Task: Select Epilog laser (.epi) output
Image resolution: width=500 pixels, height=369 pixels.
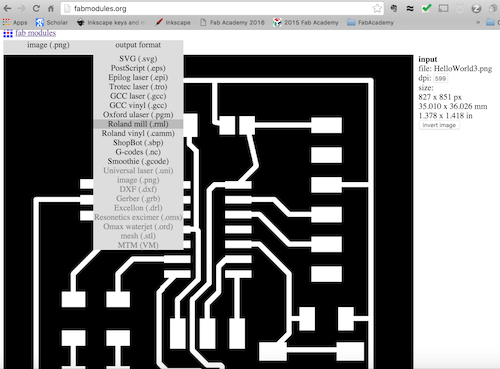Action: [x=138, y=77]
